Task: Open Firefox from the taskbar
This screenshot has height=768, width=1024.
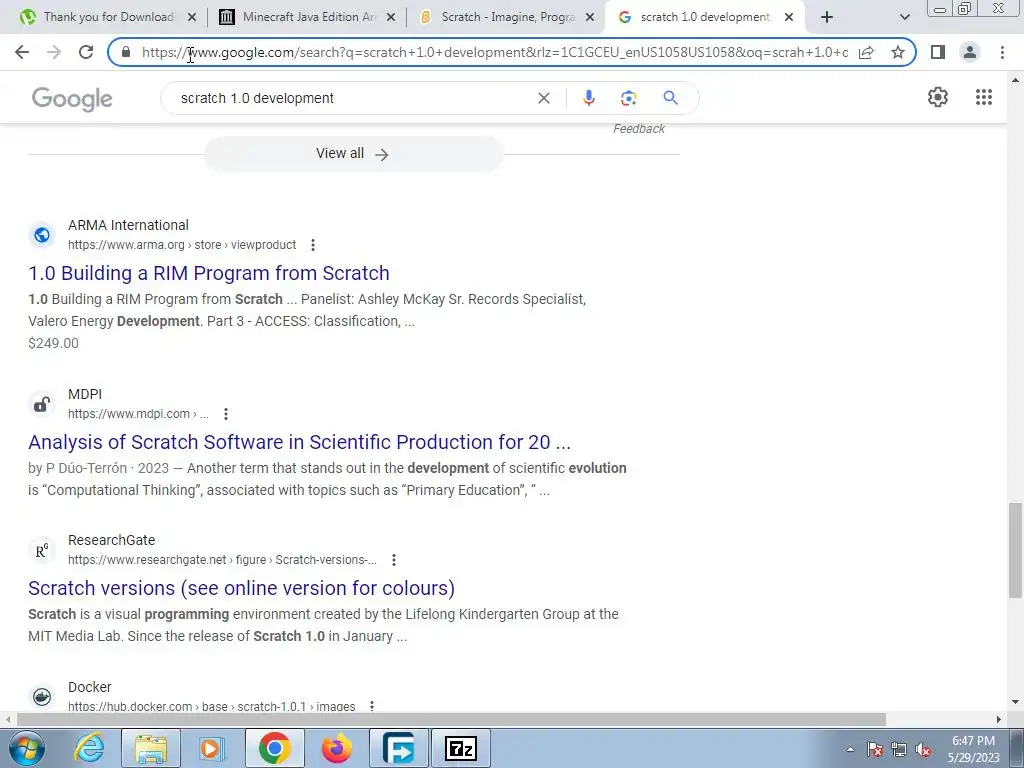Action: point(337,748)
